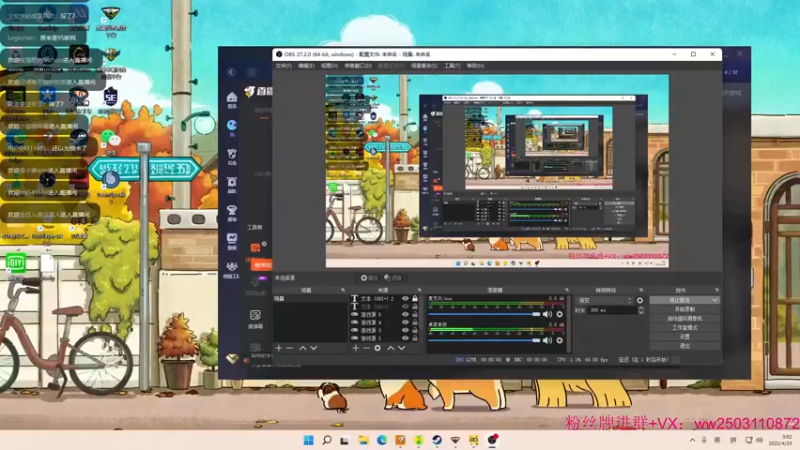Click the 工作室模式 button
The image size is (800, 450).
pos(684,328)
